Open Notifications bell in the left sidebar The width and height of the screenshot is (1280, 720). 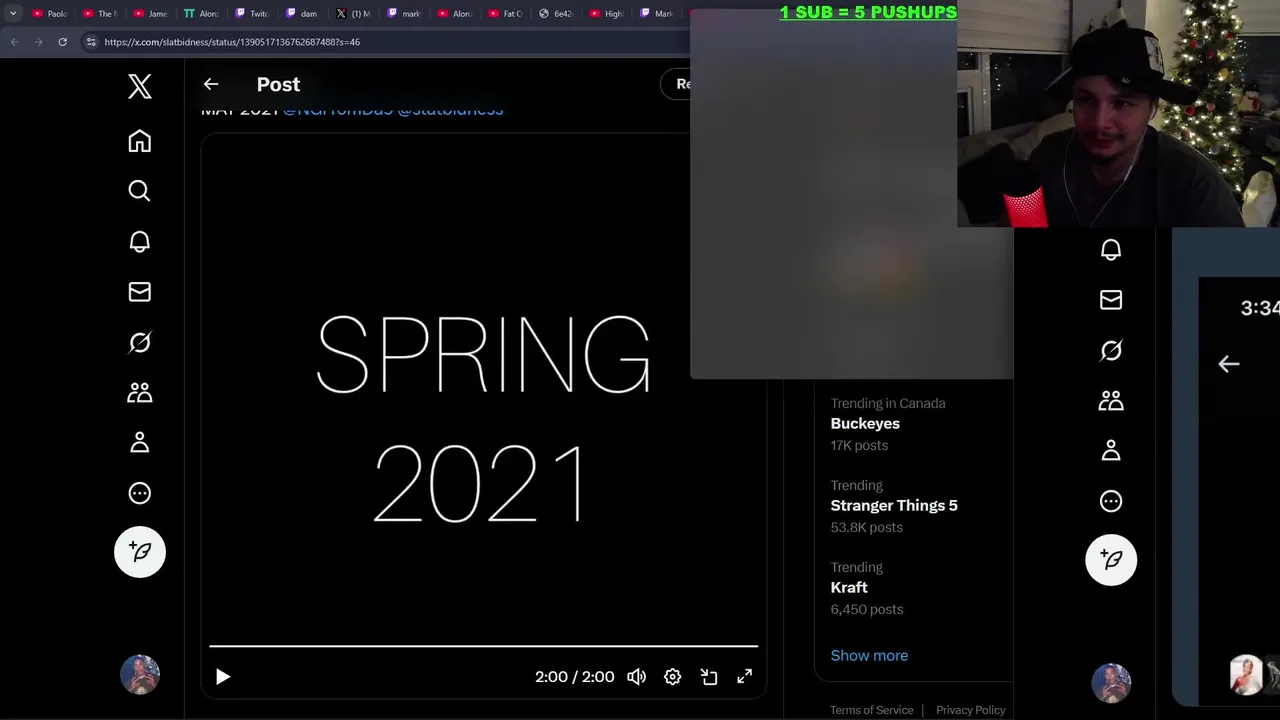140,241
